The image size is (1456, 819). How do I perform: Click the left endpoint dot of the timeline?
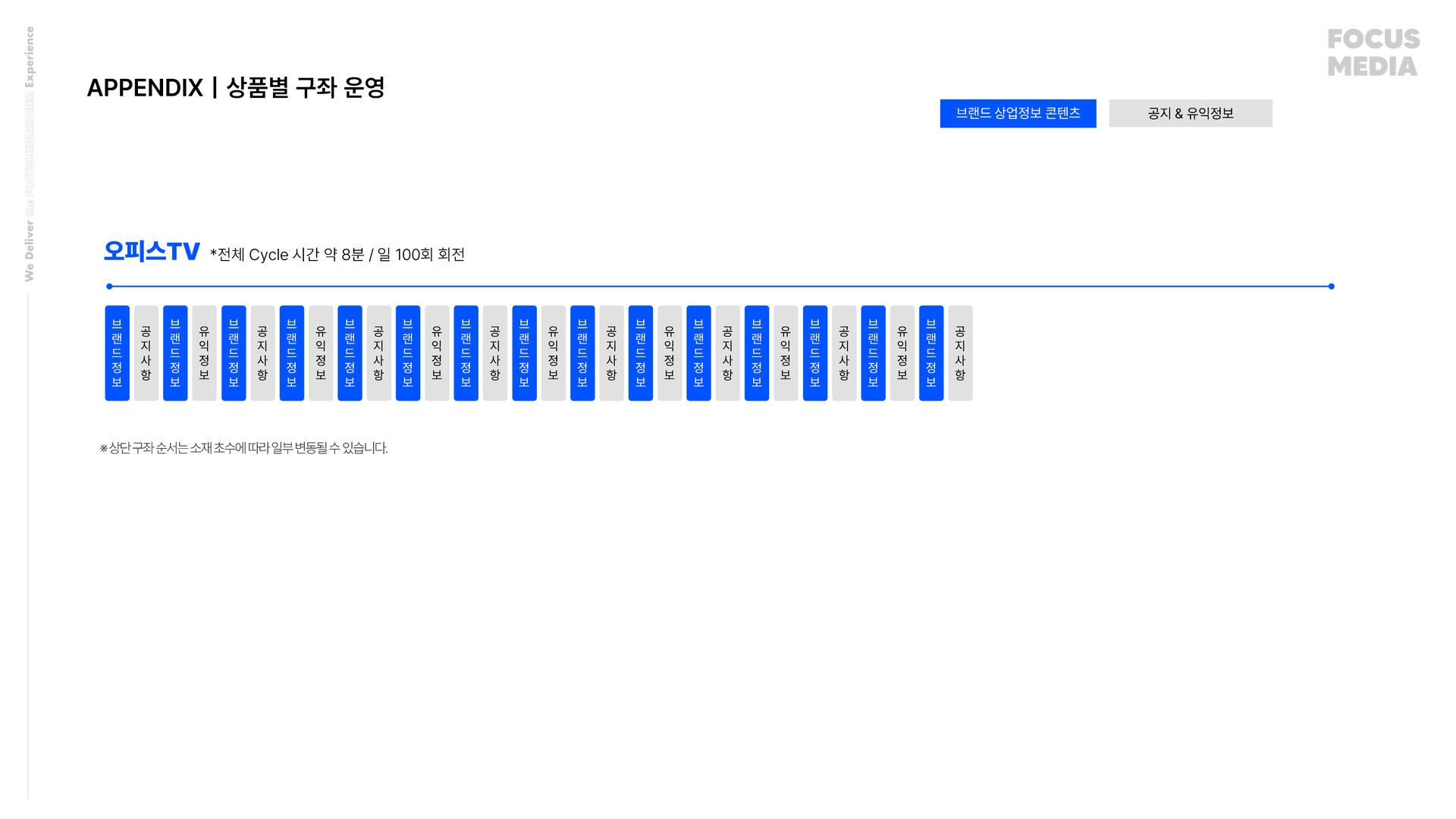(x=109, y=287)
